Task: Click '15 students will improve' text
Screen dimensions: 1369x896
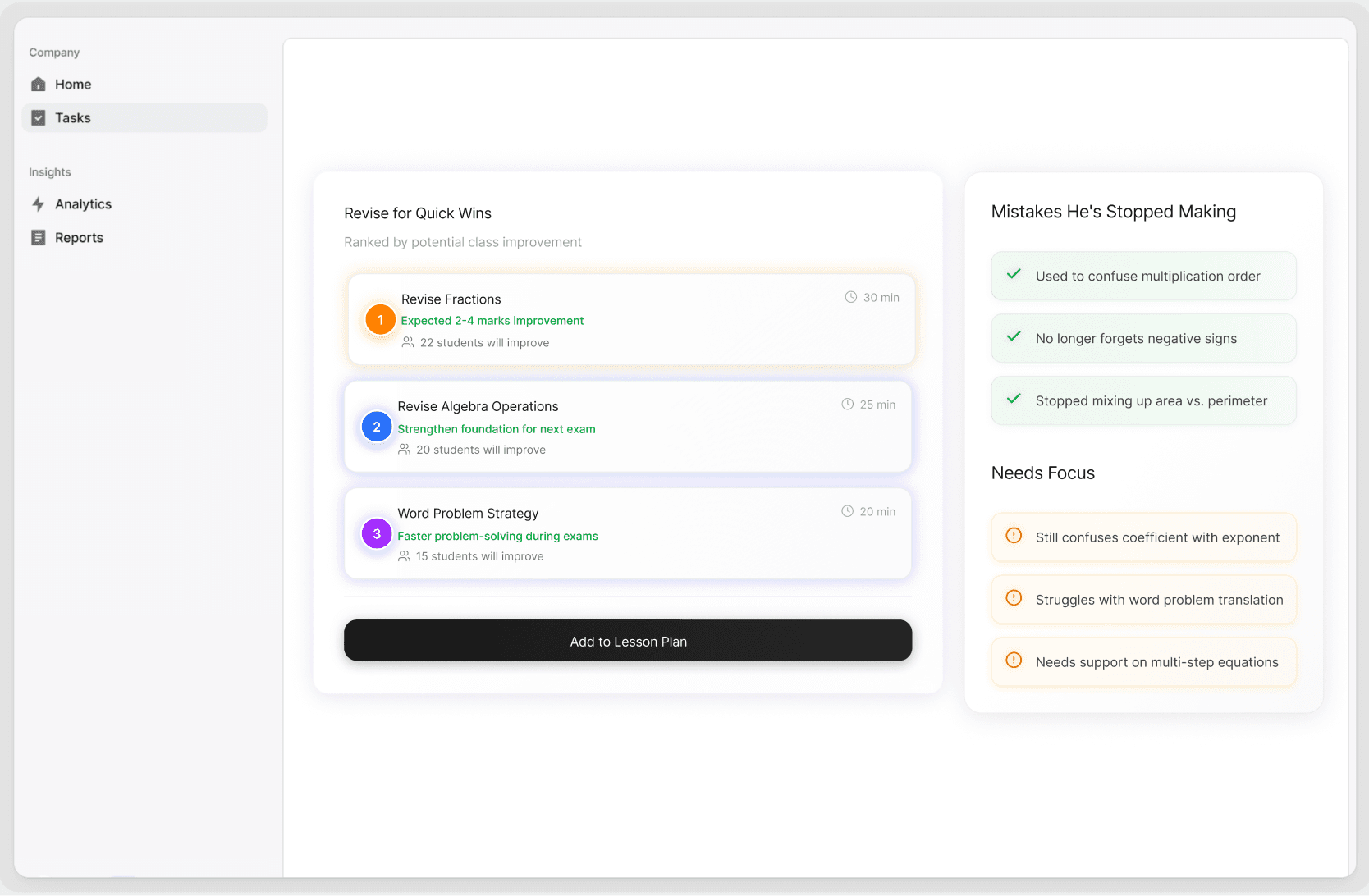Action: (x=480, y=556)
